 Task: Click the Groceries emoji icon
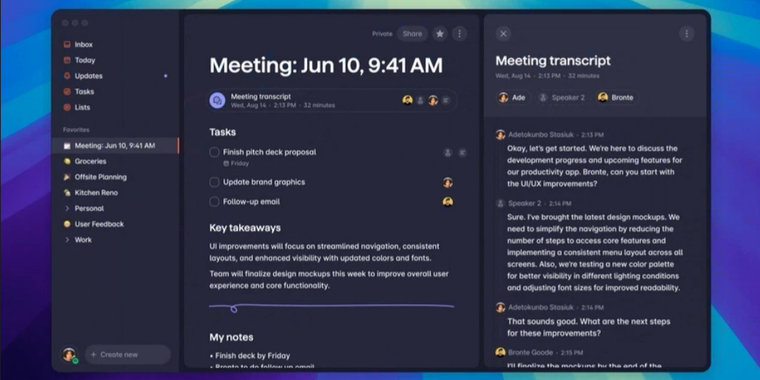(x=67, y=161)
